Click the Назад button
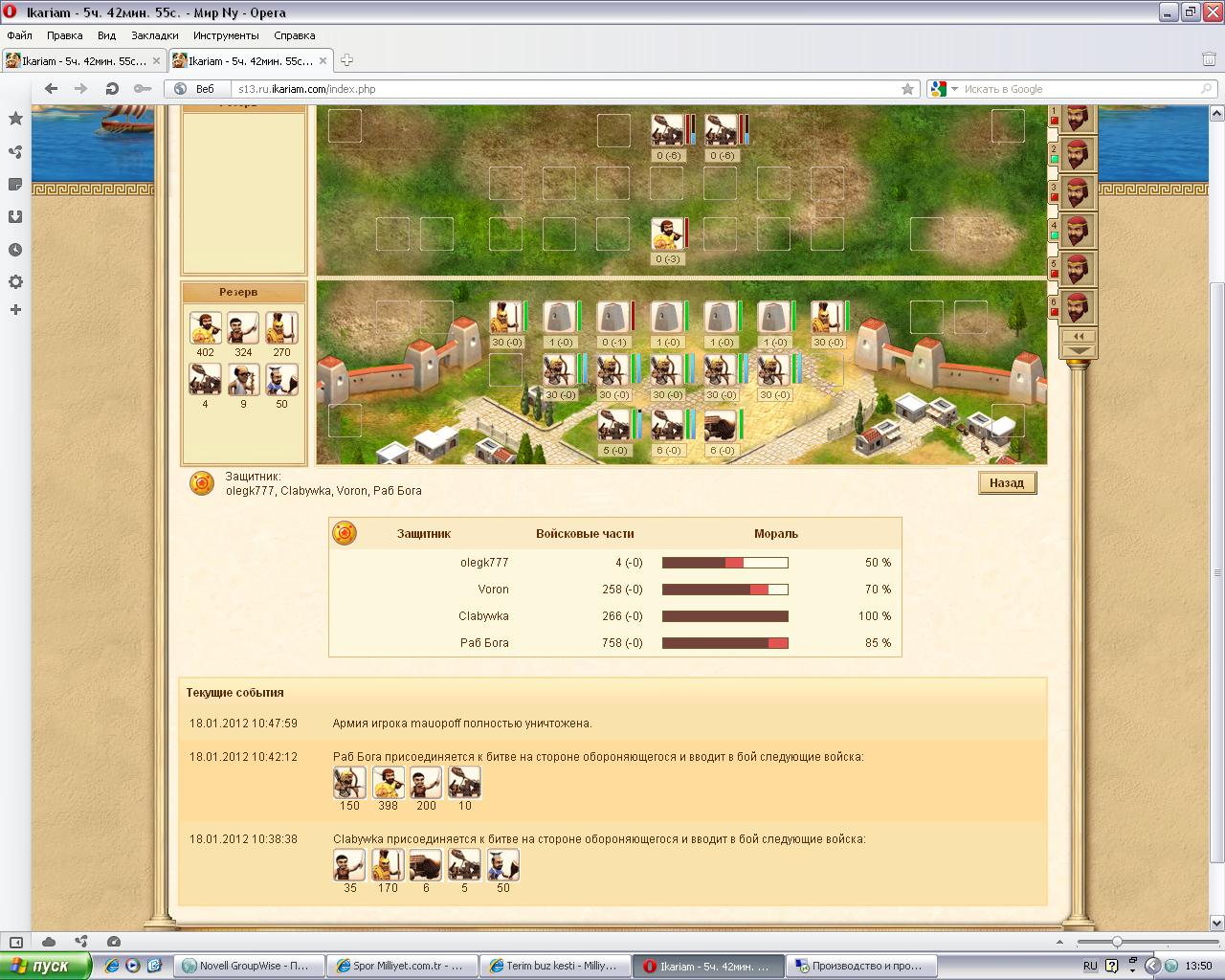Viewport: 1225px width, 980px height. pos(1007,483)
